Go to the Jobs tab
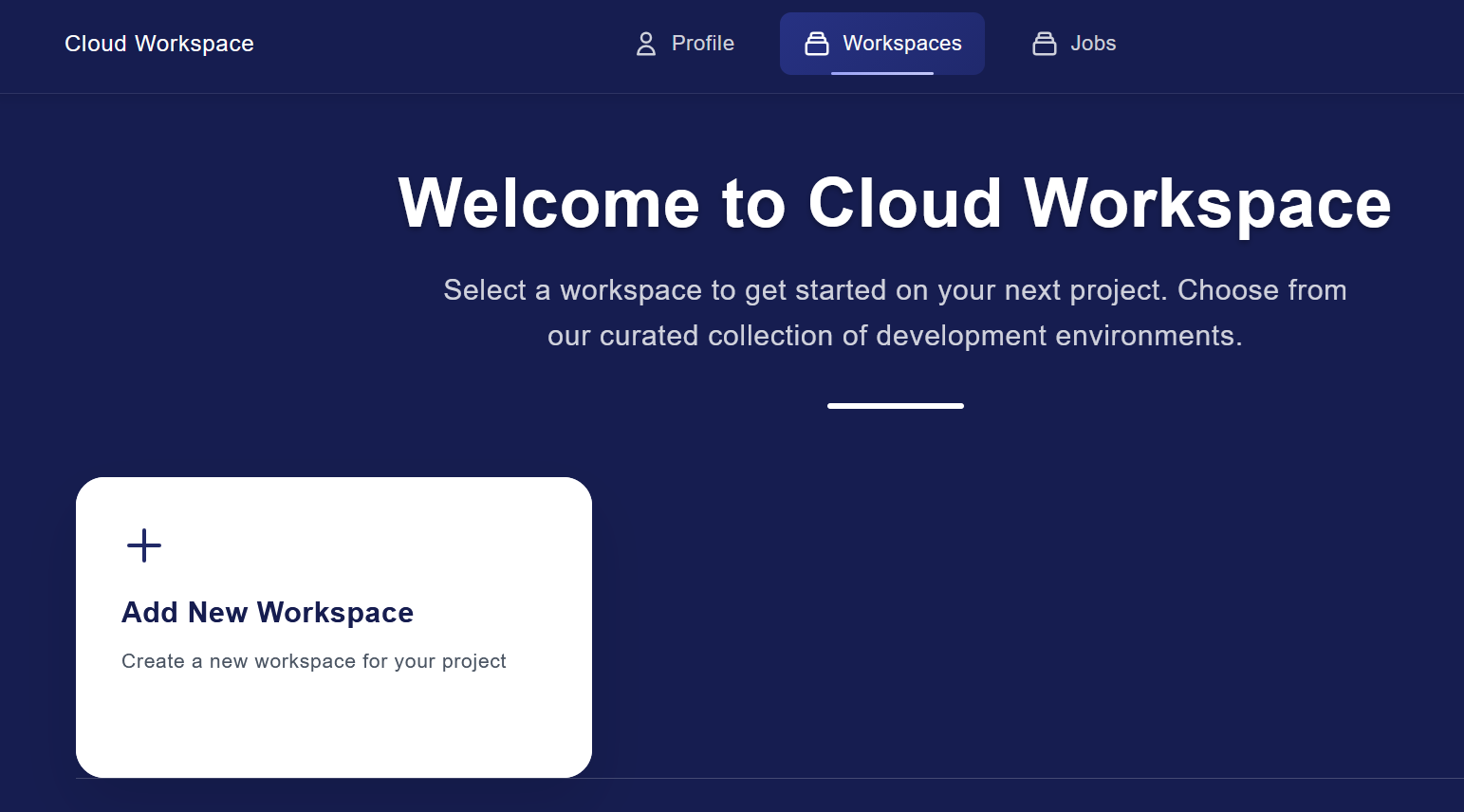The image size is (1464, 812). (x=1074, y=44)
